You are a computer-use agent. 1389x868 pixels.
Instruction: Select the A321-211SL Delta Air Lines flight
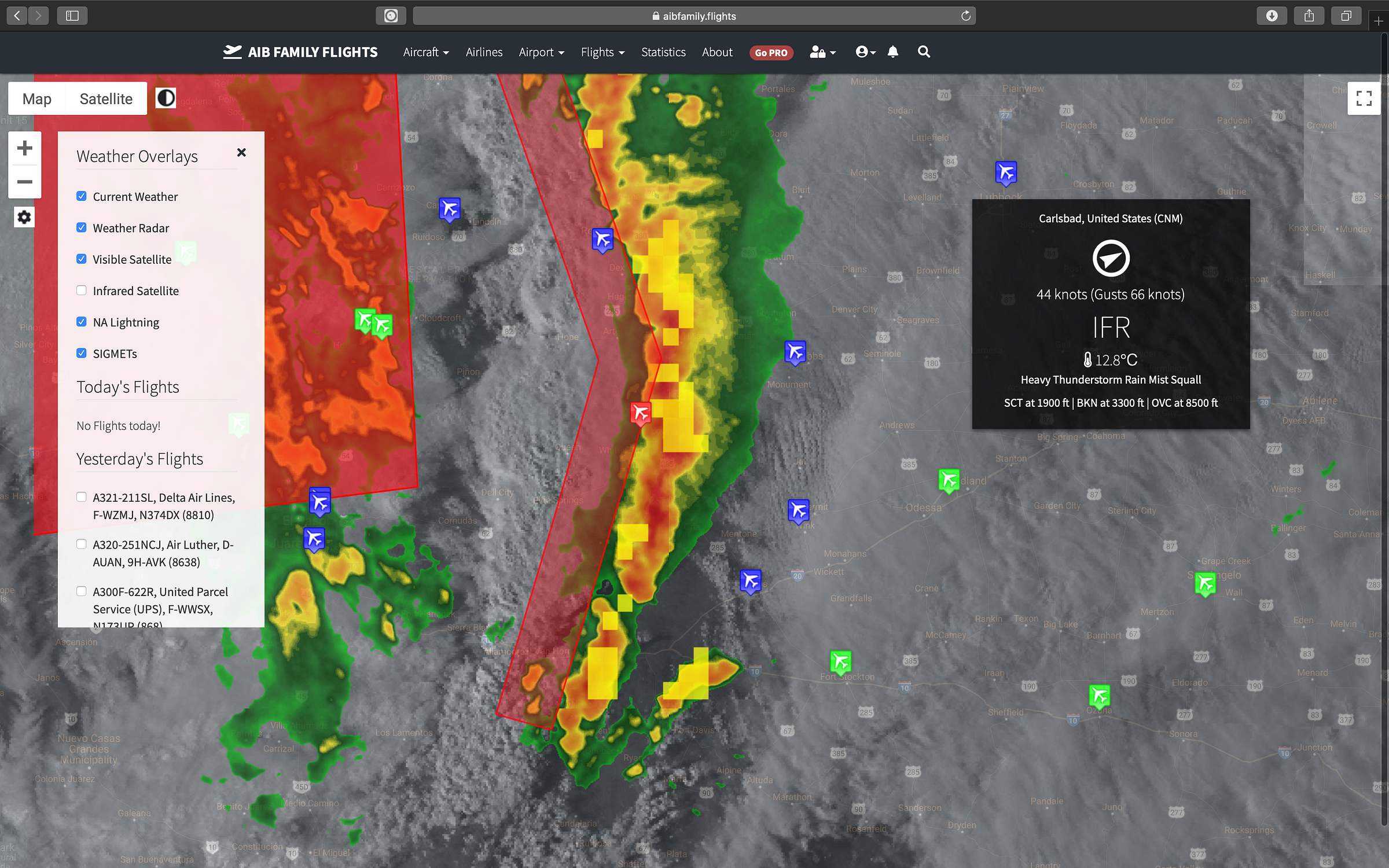(x=82, y=497)
